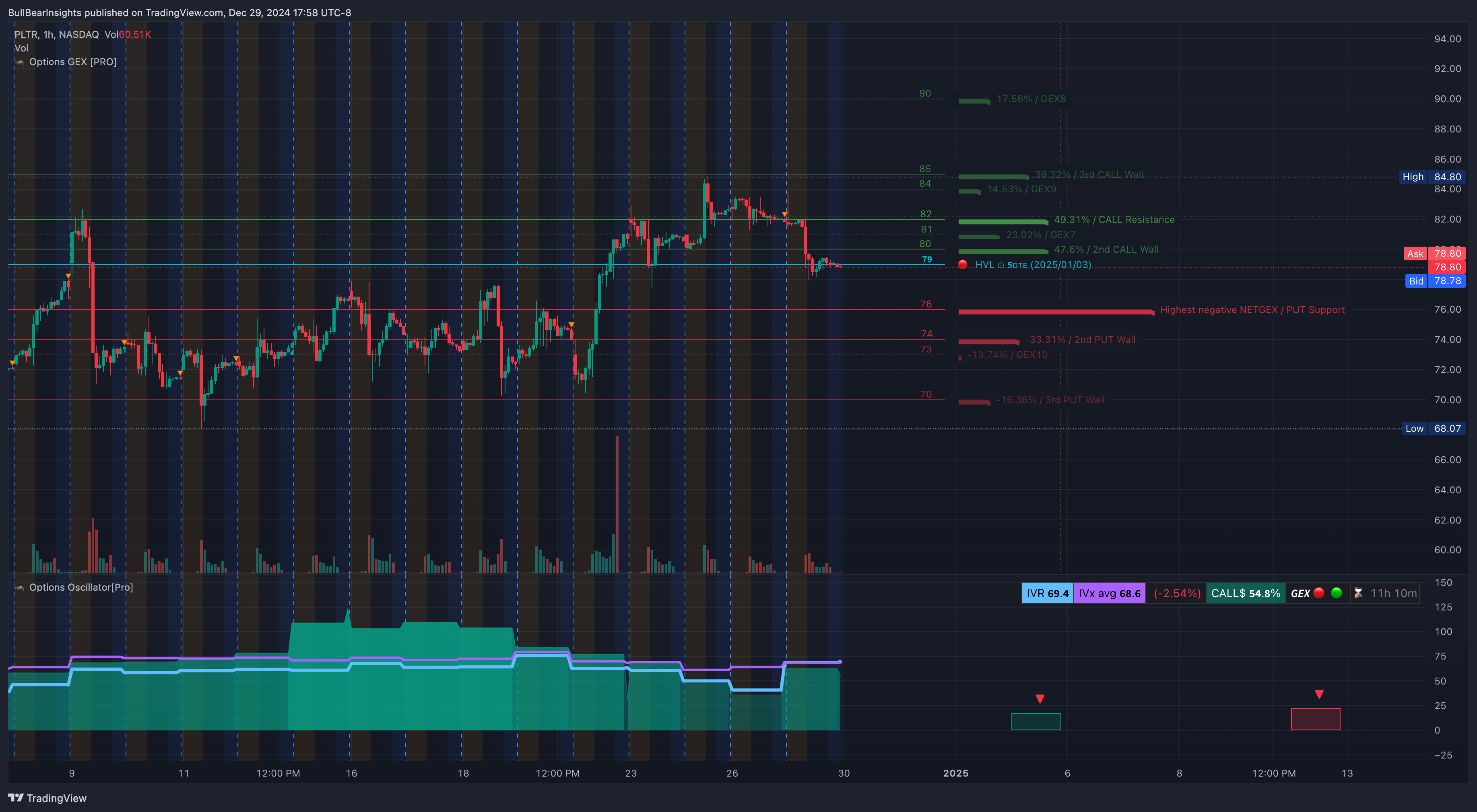Click the 2025 label on the time axis

[956, 773]
